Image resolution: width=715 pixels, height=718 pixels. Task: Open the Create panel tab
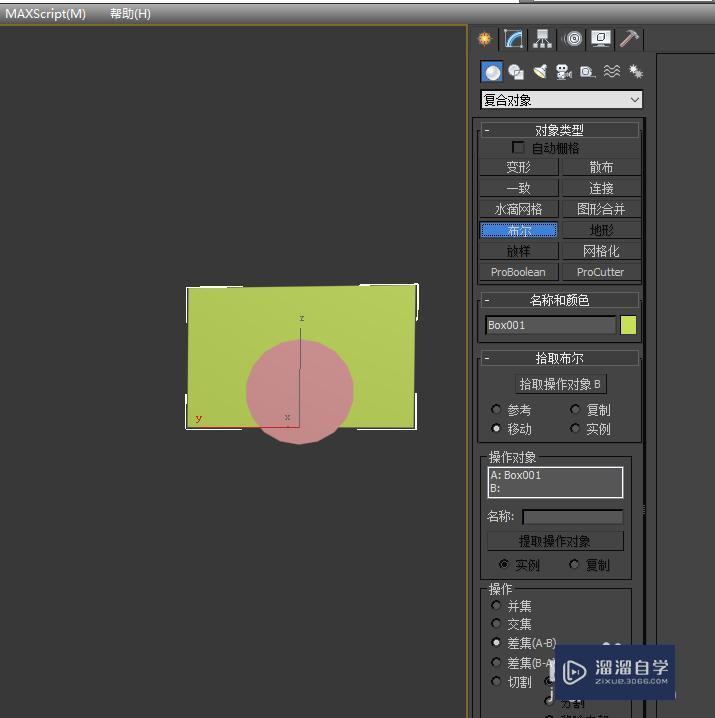[x=485, y=39]
